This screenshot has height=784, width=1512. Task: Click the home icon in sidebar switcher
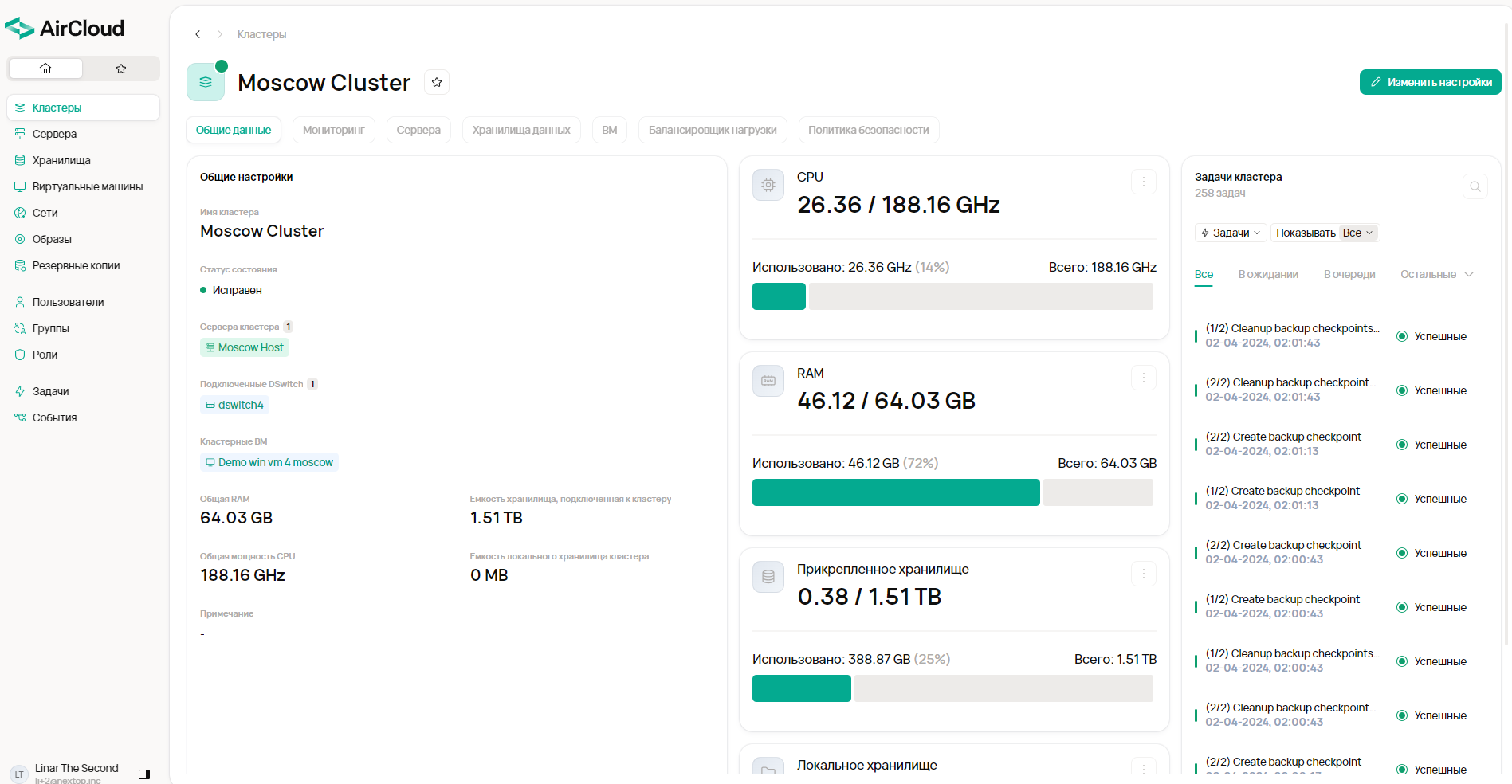click(x=45, y=69)
